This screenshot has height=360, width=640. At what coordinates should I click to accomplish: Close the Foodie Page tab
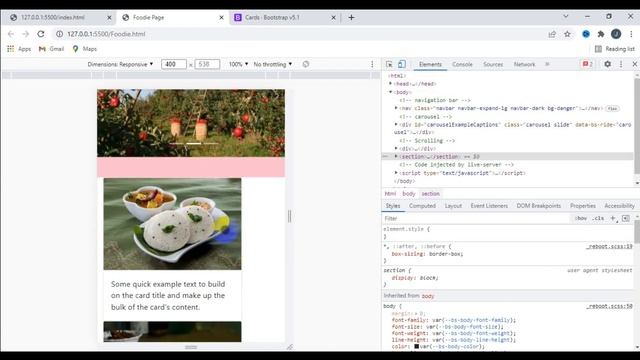pyautogui.click(x=221, y=18)
